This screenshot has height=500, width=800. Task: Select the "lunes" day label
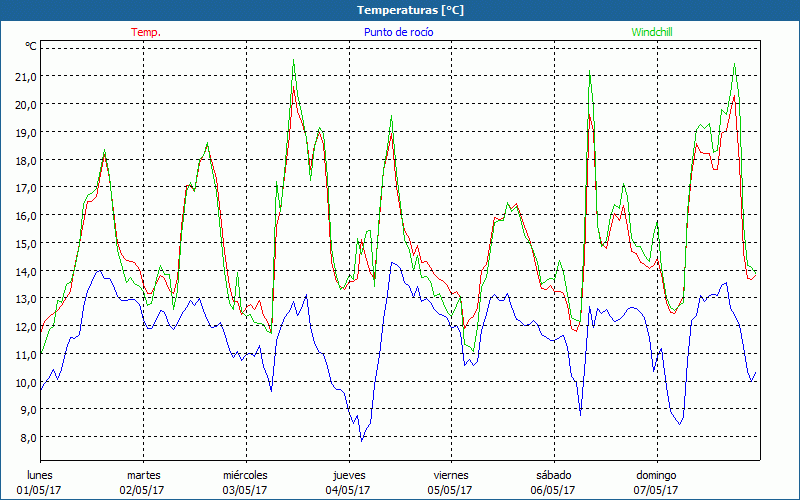40,475
